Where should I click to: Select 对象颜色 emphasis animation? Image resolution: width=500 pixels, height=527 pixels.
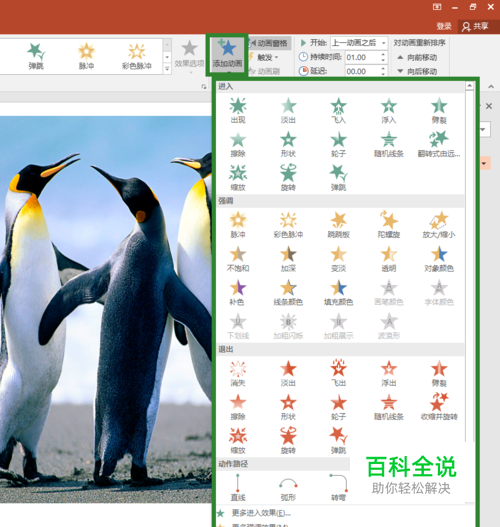439,259
